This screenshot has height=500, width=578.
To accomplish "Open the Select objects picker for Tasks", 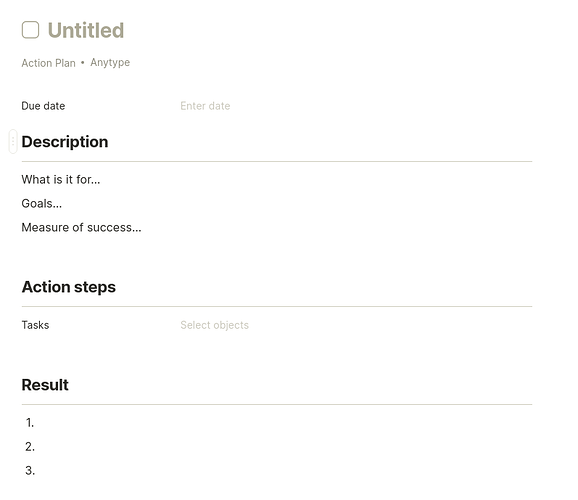I will [214, 325].
